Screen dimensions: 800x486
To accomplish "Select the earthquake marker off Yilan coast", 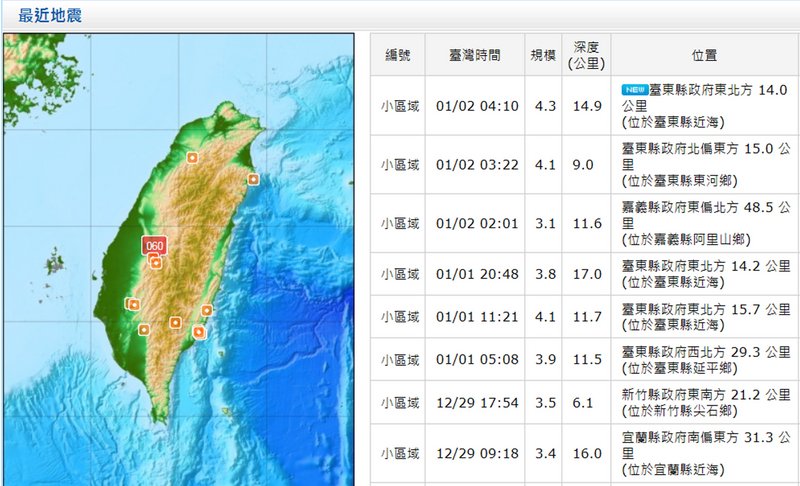I will pyautogui.click(x=253, y=179).
